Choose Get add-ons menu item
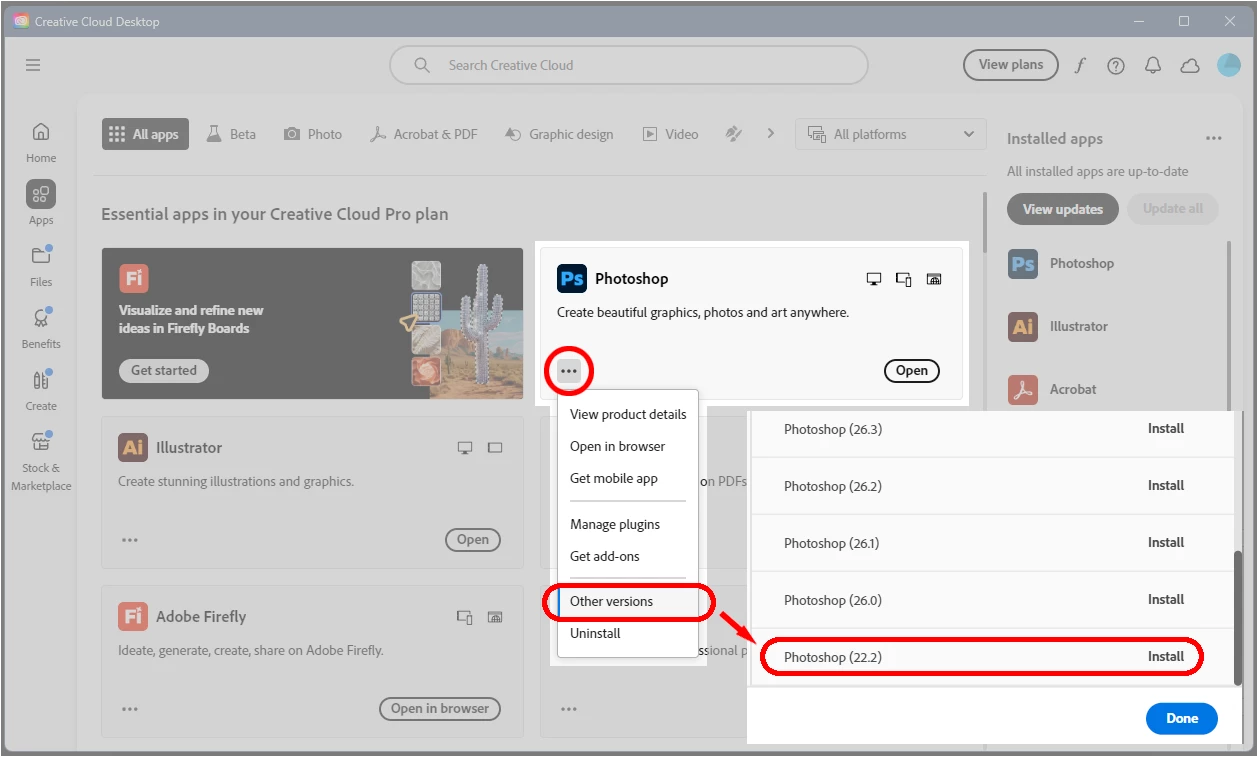This screenshot has width=1258, height=757. pos(628,556)
